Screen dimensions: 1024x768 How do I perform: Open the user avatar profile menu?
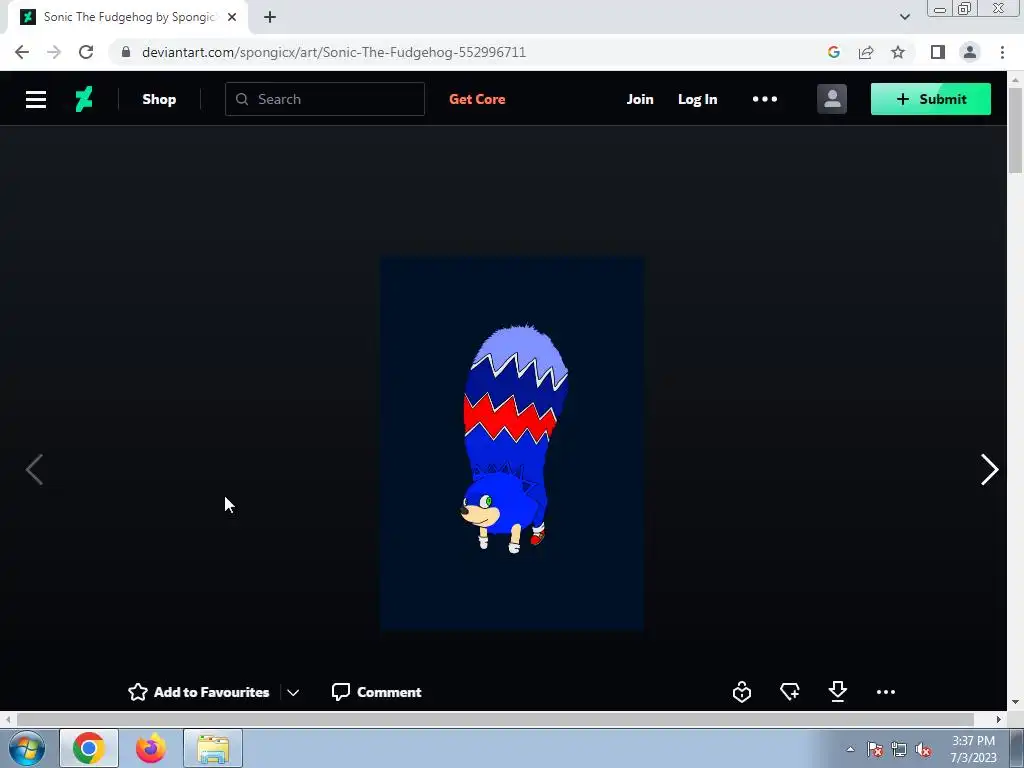(x=832, y=99)
